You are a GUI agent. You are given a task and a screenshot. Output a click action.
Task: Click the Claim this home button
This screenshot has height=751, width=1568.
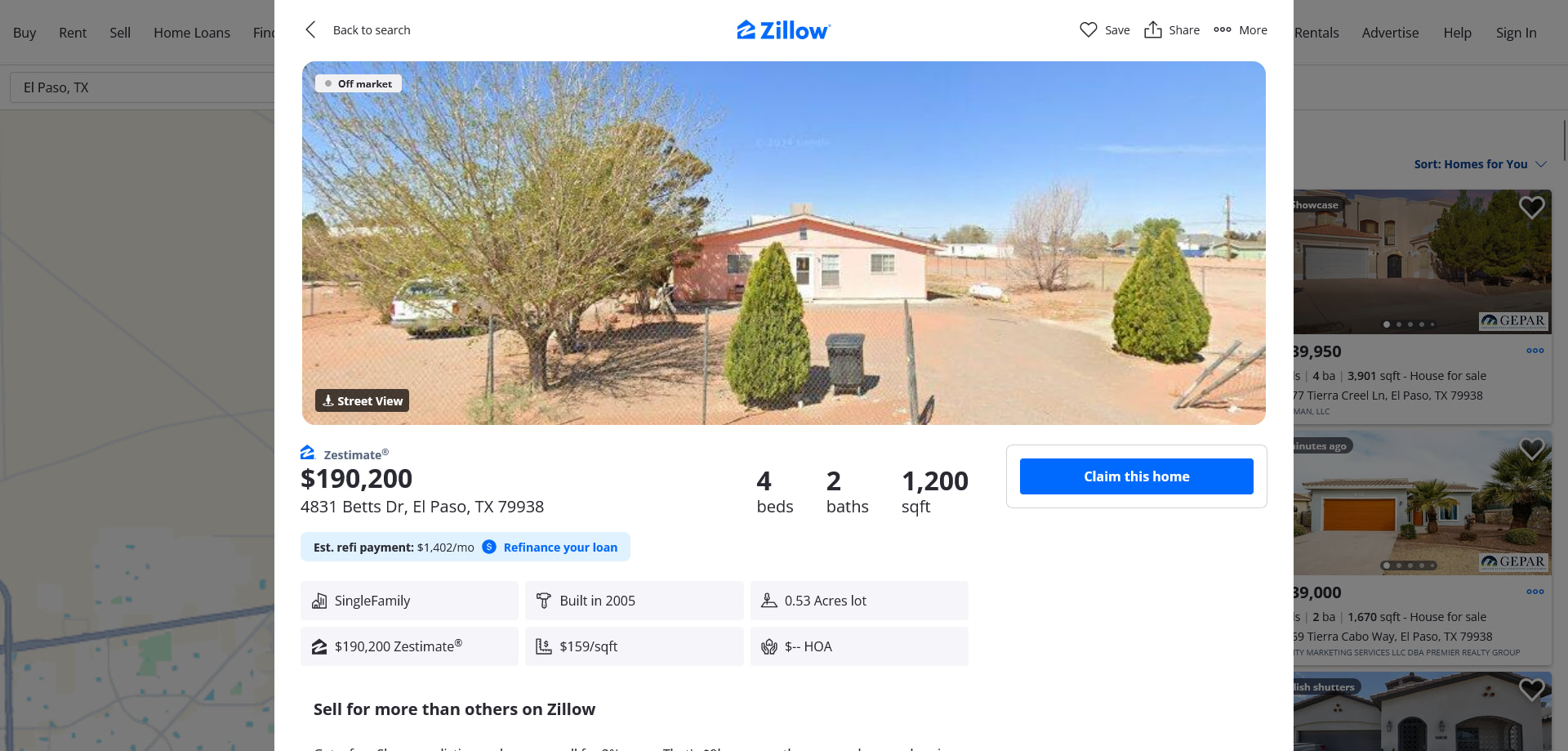pos(1136,476)
